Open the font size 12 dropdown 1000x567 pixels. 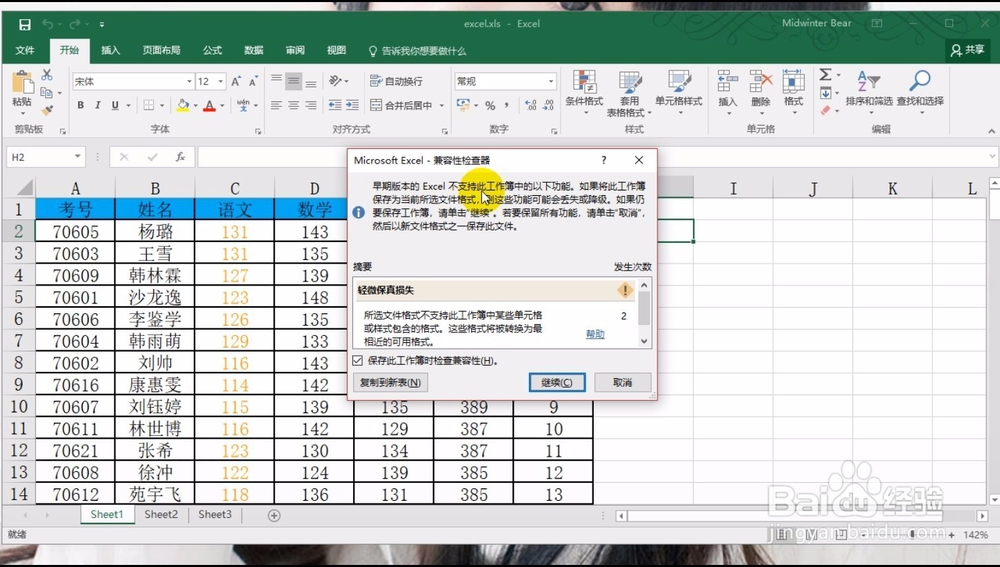(221, 82)
